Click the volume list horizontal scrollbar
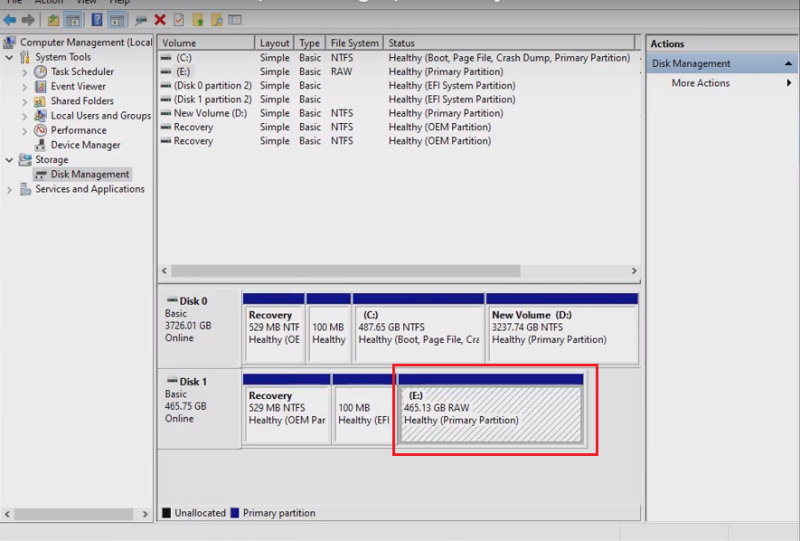Viewport: 800px width, 541px height. [345, 271]
